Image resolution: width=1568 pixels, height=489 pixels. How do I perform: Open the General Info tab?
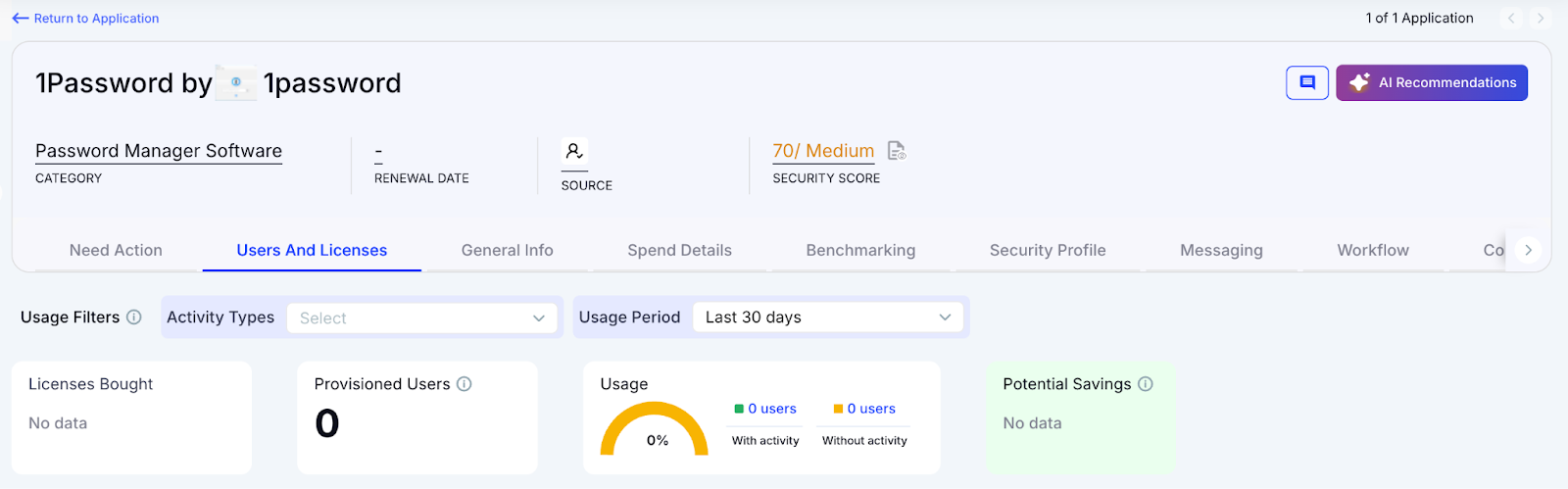coord(508,251)
